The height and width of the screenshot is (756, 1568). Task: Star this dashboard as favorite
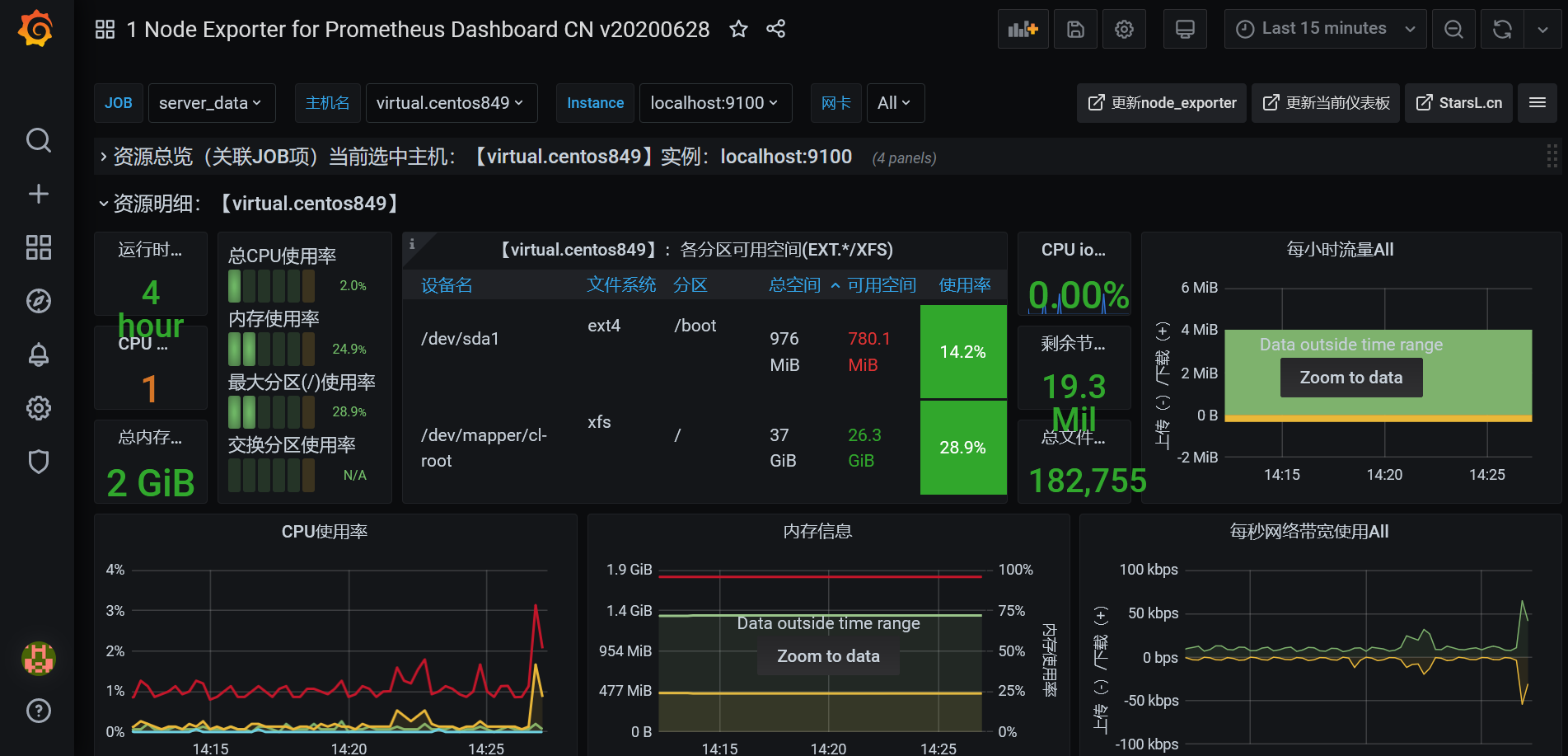(738, 30)
